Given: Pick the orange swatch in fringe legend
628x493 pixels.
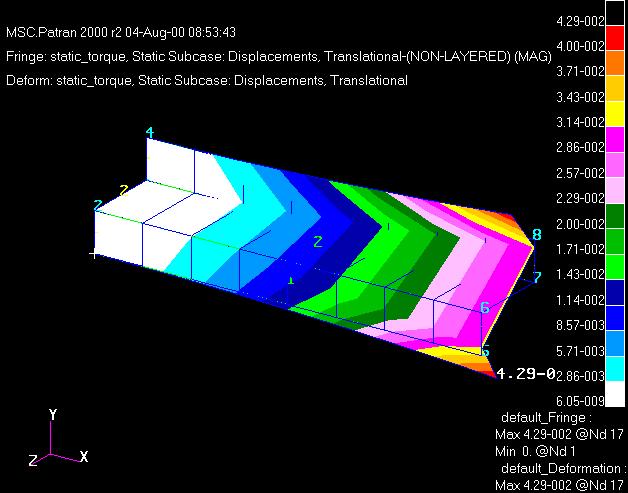Looking at the screenshot, I should (x=616, y=59).
